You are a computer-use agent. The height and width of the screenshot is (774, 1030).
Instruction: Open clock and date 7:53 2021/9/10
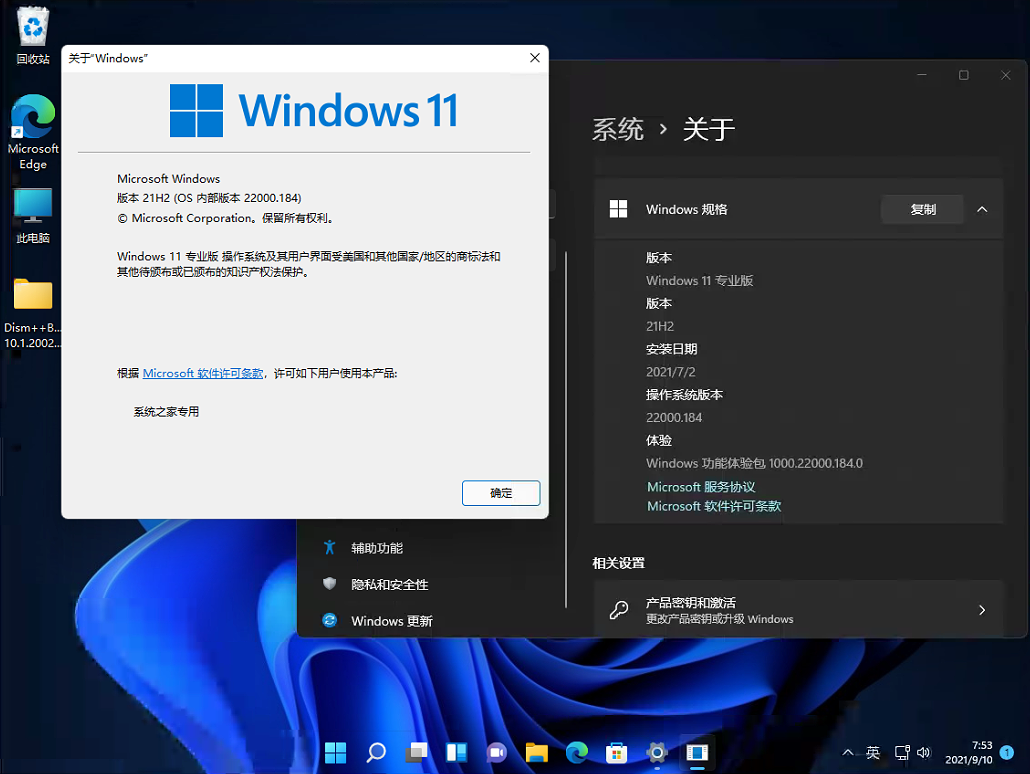(x=968, y=753)
